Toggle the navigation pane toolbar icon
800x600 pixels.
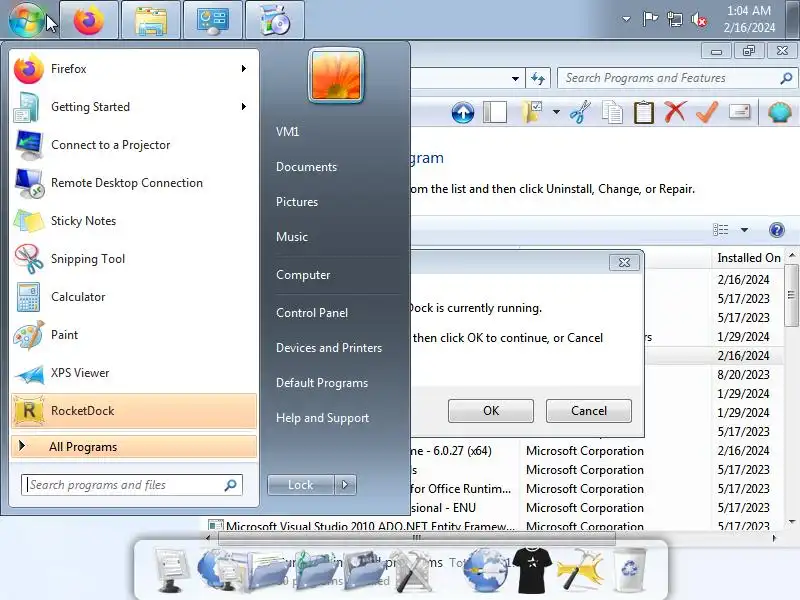494,112
